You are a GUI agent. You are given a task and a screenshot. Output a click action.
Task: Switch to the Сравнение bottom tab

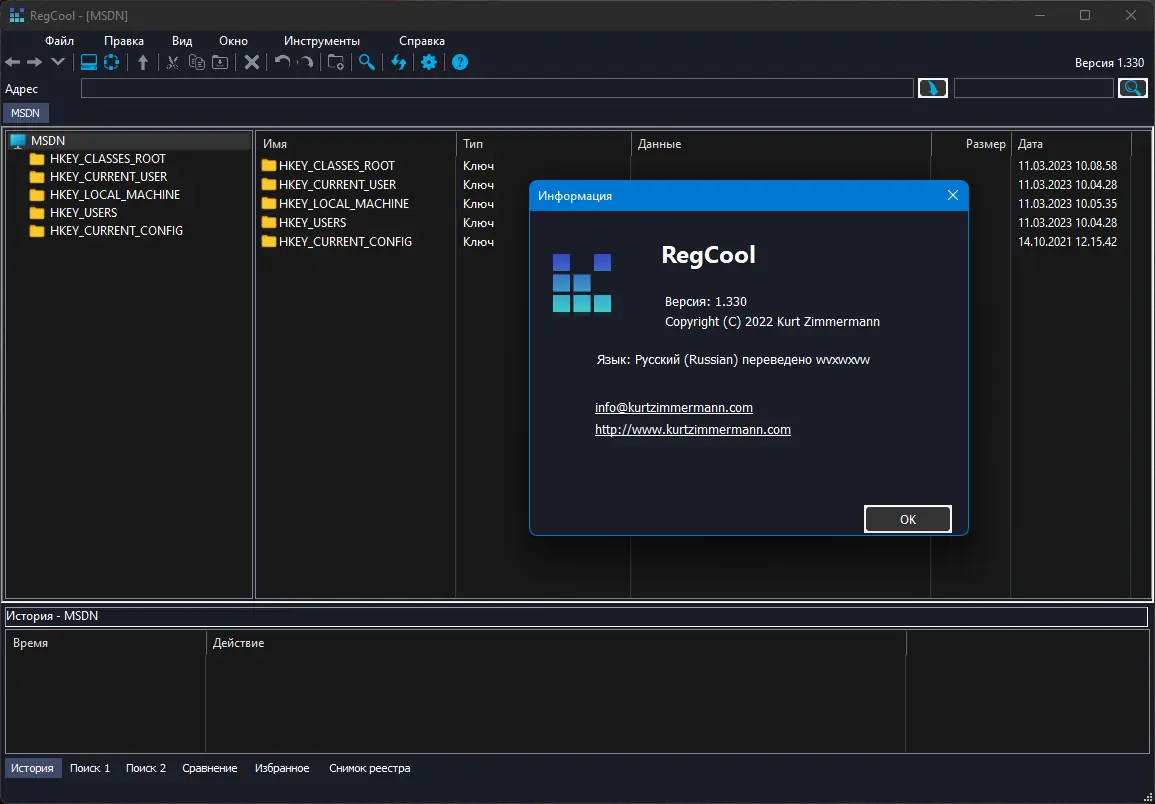point(210,768)
